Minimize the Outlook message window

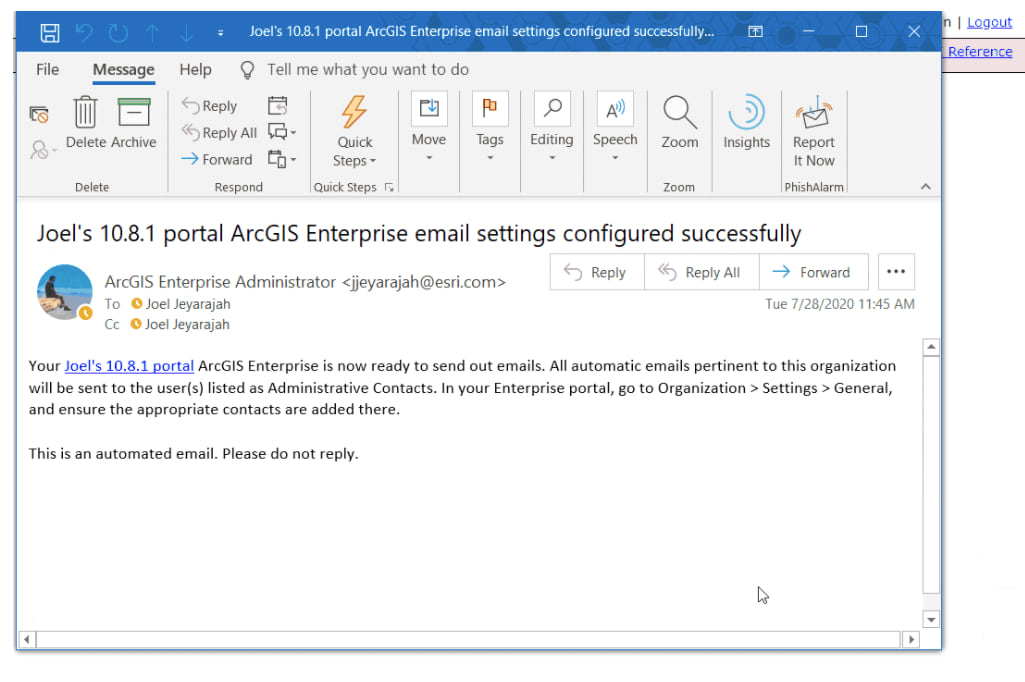(x=809, y=31)
